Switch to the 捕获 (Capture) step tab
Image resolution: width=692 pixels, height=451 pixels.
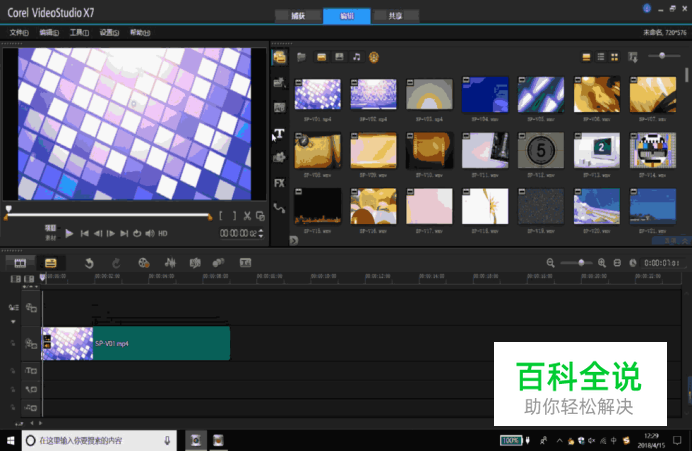(298, 16)
